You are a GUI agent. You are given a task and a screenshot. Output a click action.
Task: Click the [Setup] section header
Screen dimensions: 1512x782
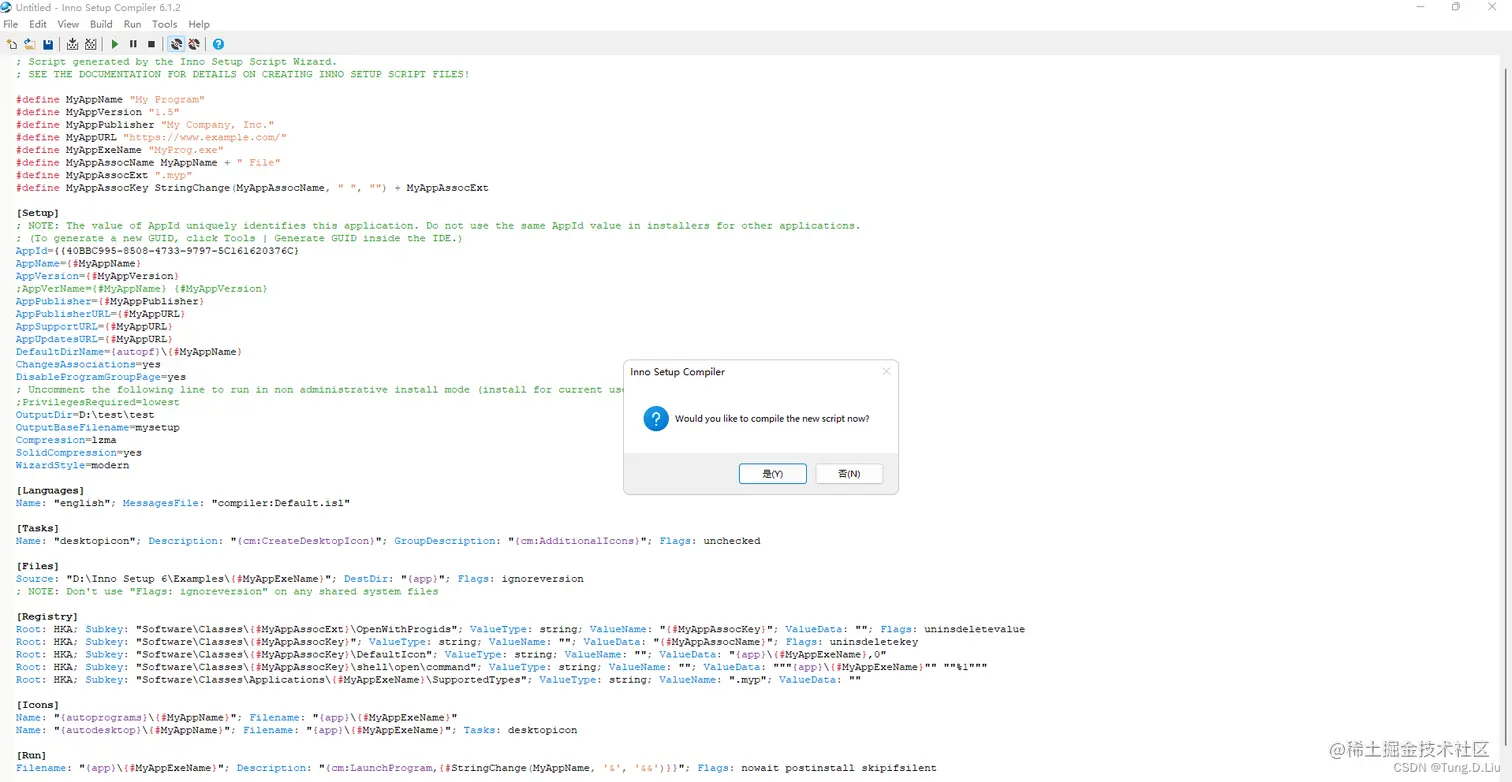(38, 213)
